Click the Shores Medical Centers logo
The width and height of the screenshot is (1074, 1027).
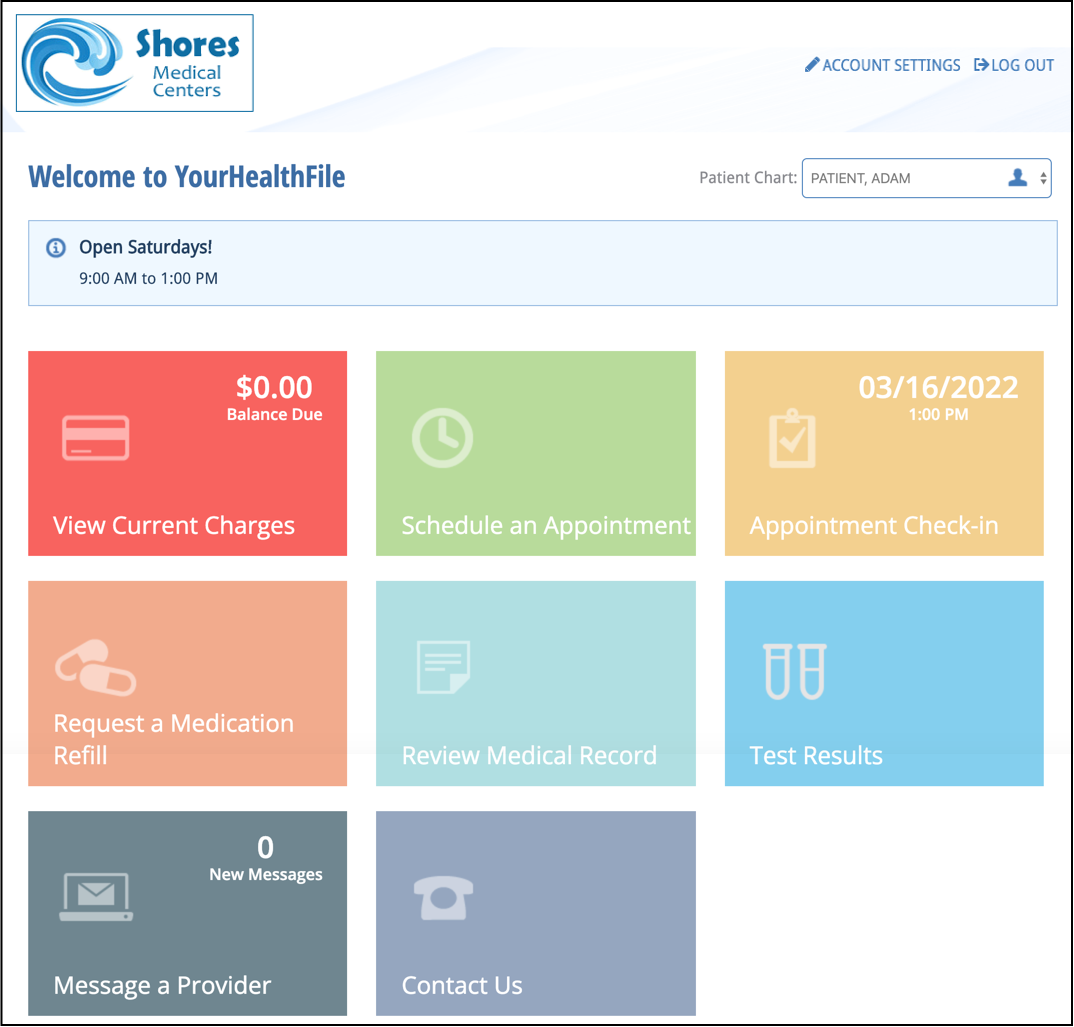pos(134,62)
